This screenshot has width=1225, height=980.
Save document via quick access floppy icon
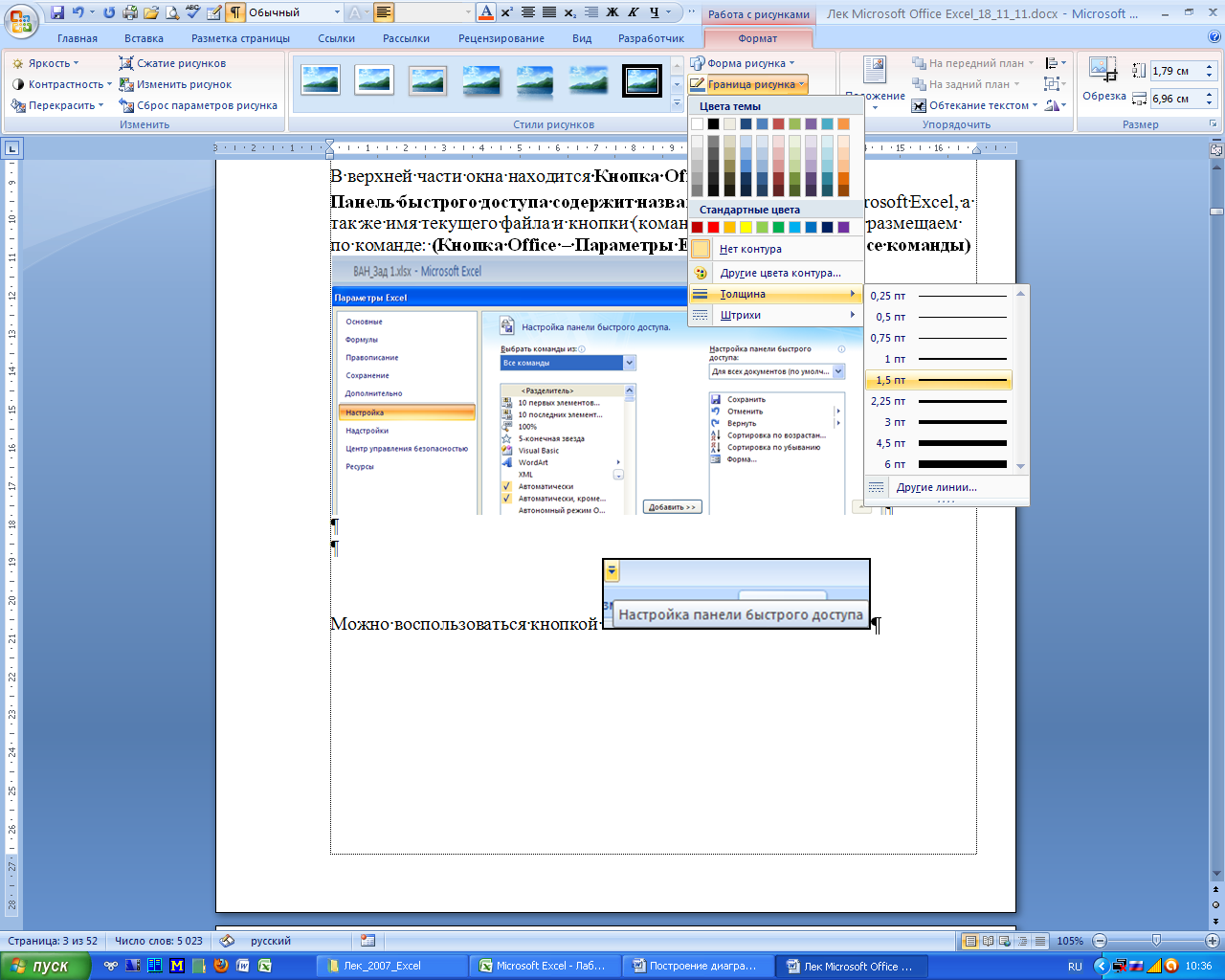[x=57, y=13]
